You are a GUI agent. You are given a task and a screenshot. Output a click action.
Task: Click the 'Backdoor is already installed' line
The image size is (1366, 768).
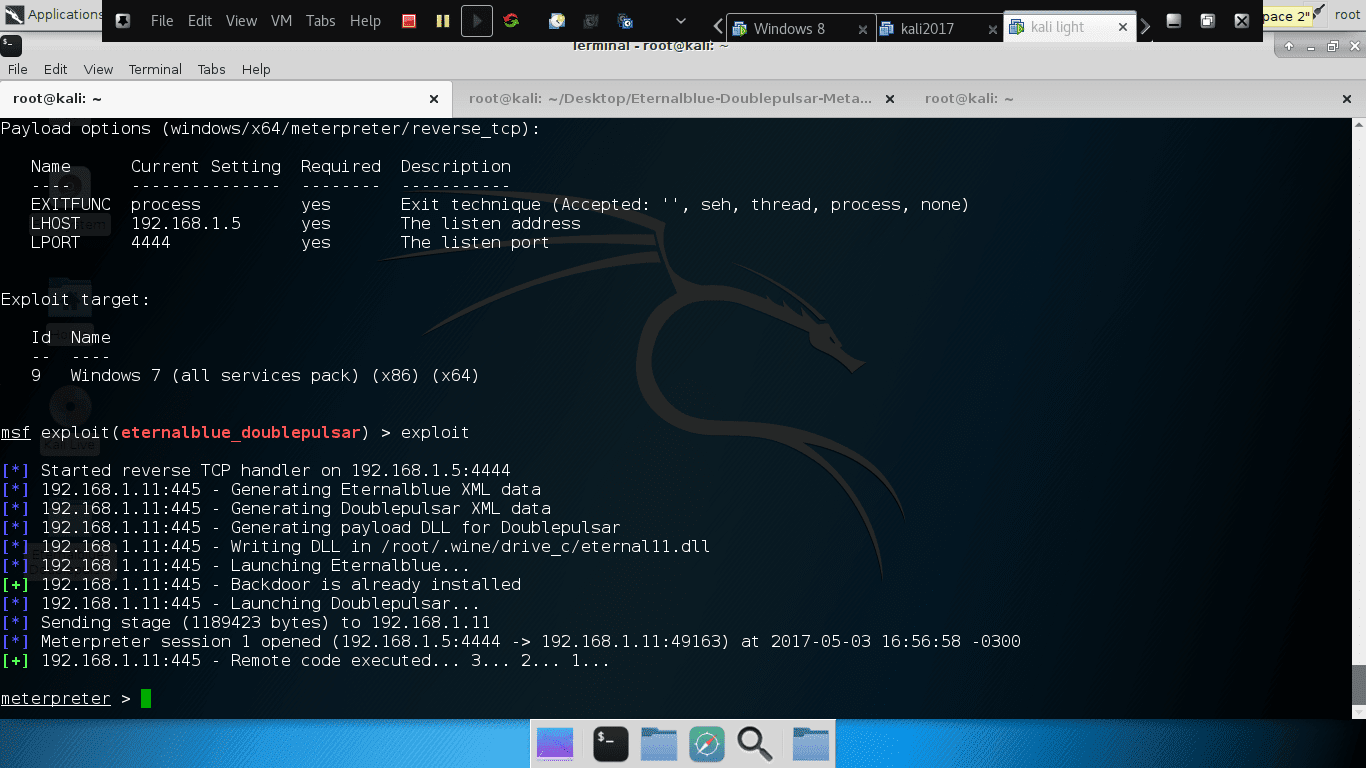(261, 584)
